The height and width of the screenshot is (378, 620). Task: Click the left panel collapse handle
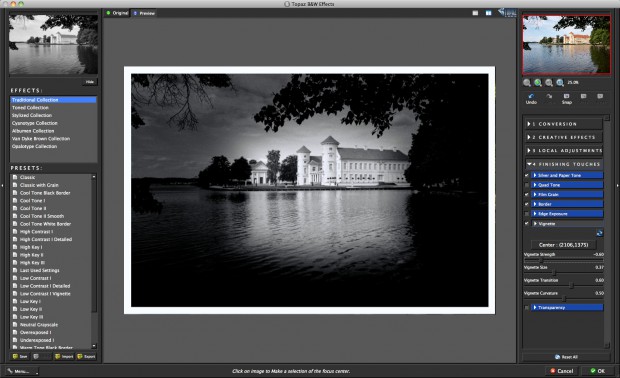coord(2,185)
